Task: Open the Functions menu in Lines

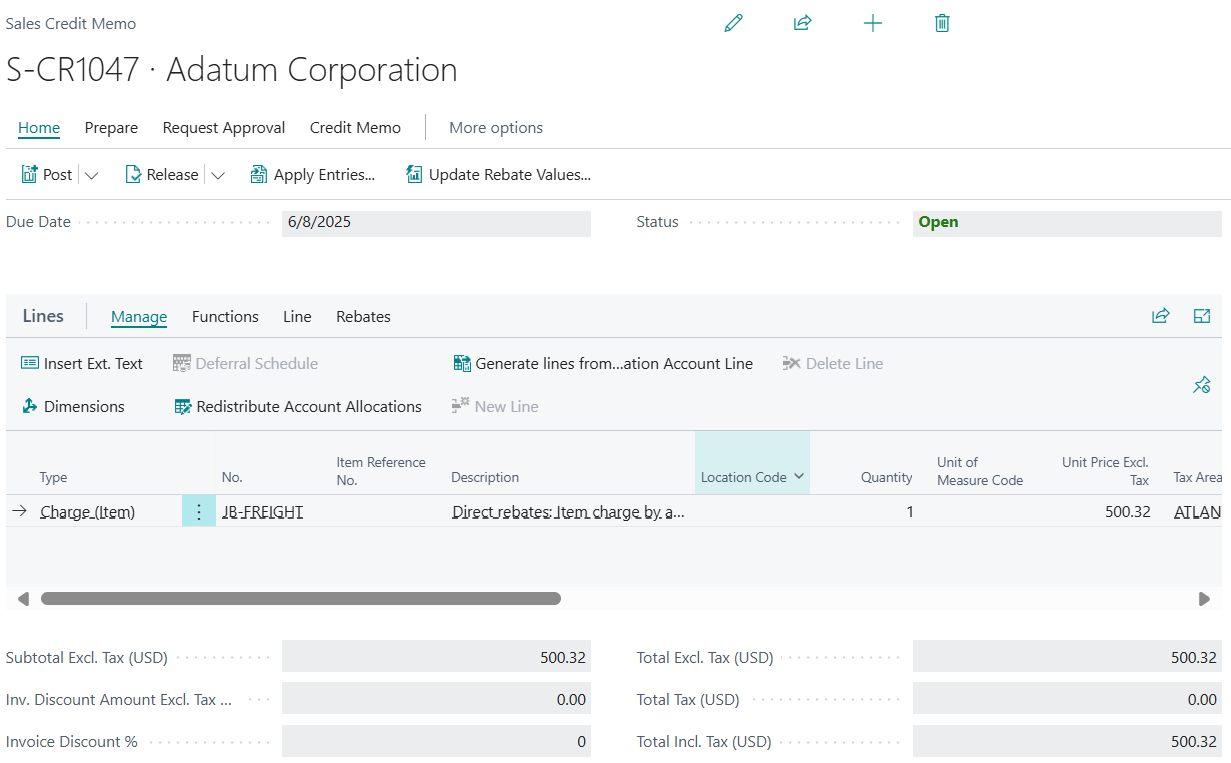Action: pos(225,316)
